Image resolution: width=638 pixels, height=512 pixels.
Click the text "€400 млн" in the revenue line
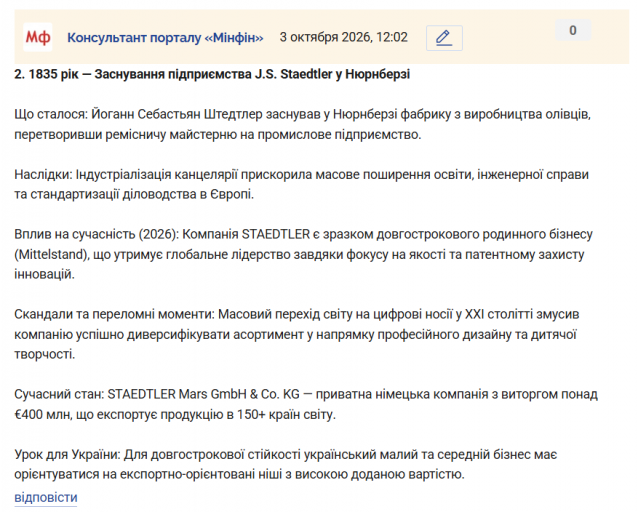click(x=42, y=414)
